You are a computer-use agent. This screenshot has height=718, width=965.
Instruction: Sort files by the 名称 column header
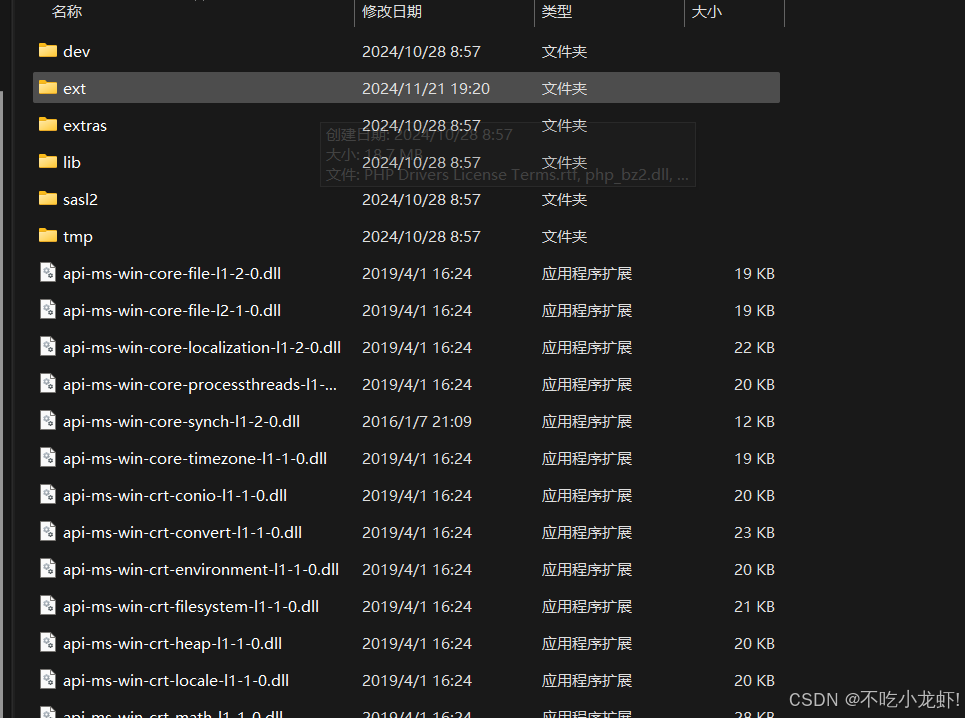point(67,12)
